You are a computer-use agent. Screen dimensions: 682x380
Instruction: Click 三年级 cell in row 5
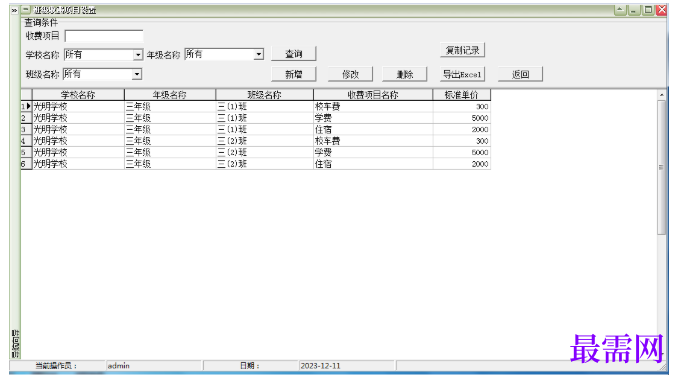point(170,152)
